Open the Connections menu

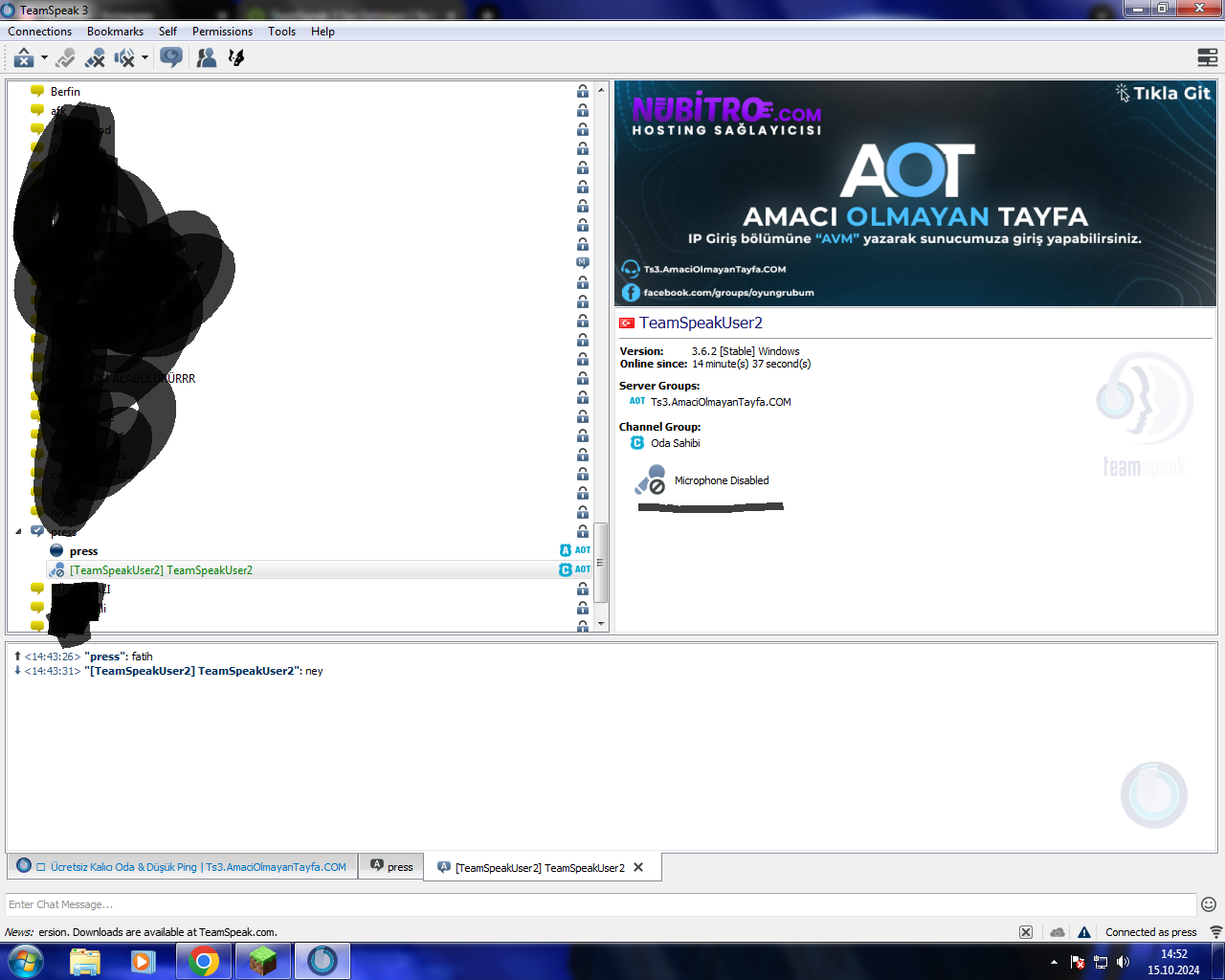click(40, 32)
